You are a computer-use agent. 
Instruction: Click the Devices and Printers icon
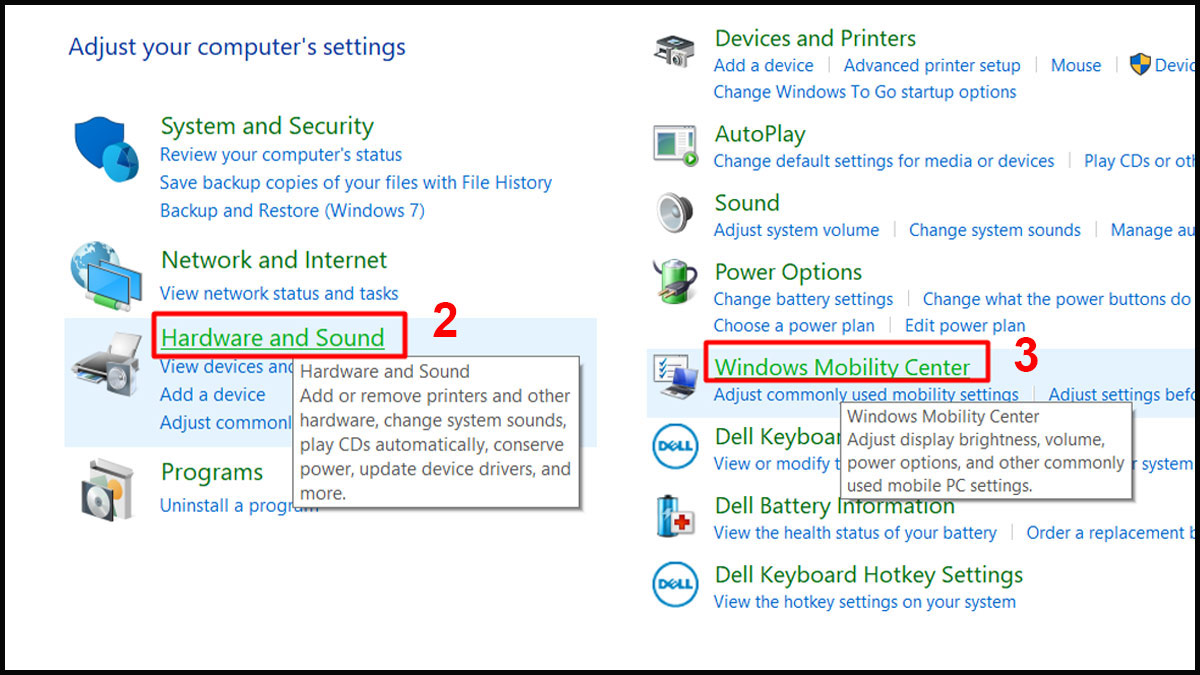click(672, 48)
